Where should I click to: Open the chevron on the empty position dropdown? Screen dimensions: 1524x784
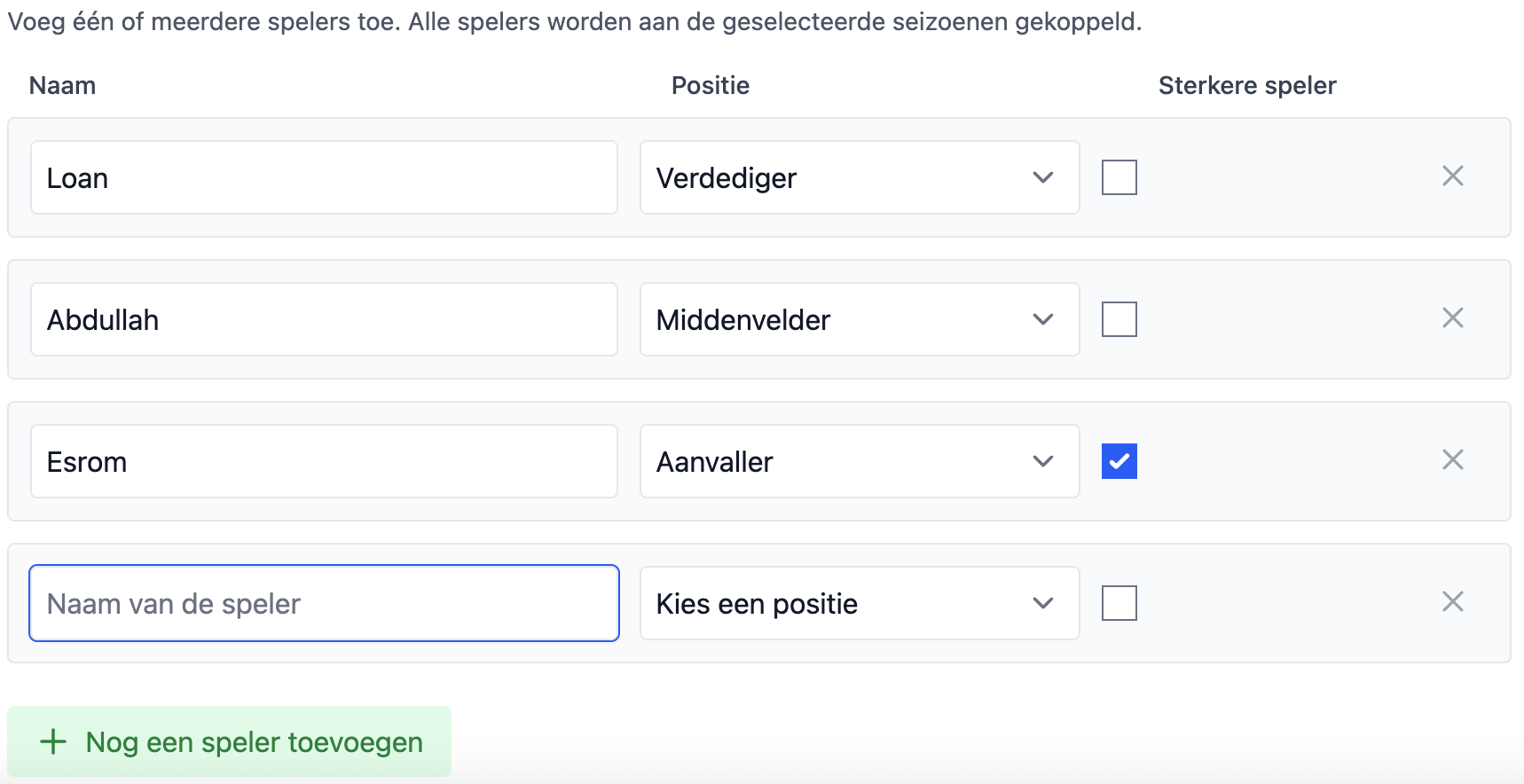(x=1043, y=603)
